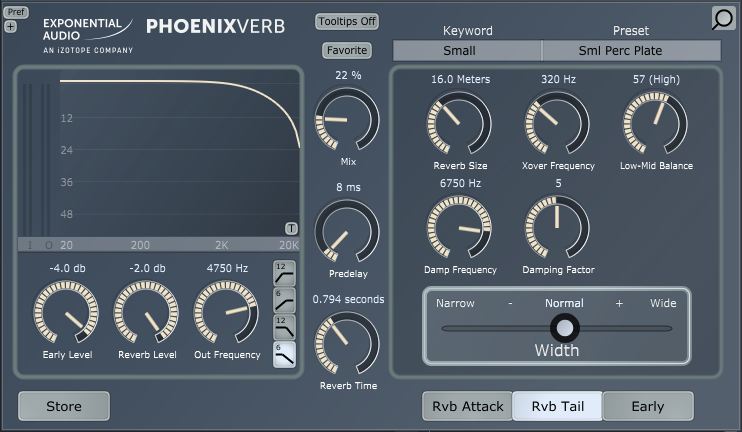Click the 16.0 Meters value
Viewport: 742px width, 432px height.
[x=460, y=79]
